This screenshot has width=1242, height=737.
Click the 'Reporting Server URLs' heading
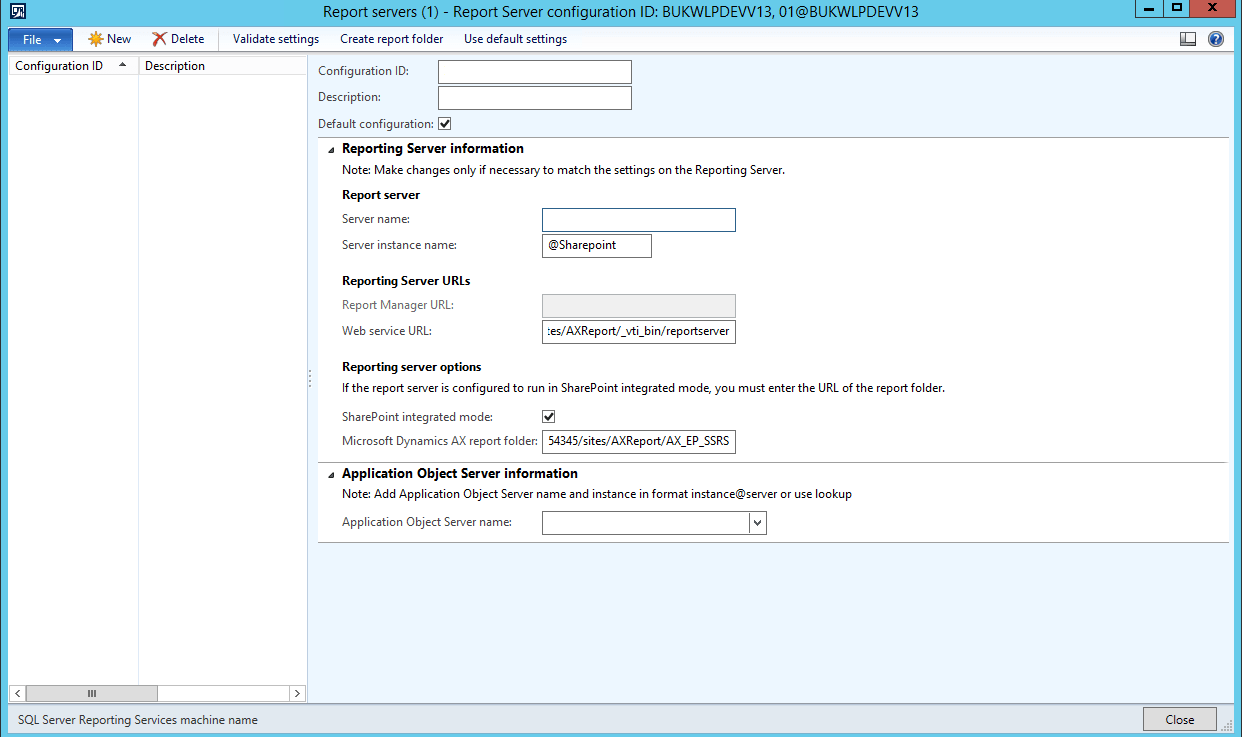click(x=406, y=281)
